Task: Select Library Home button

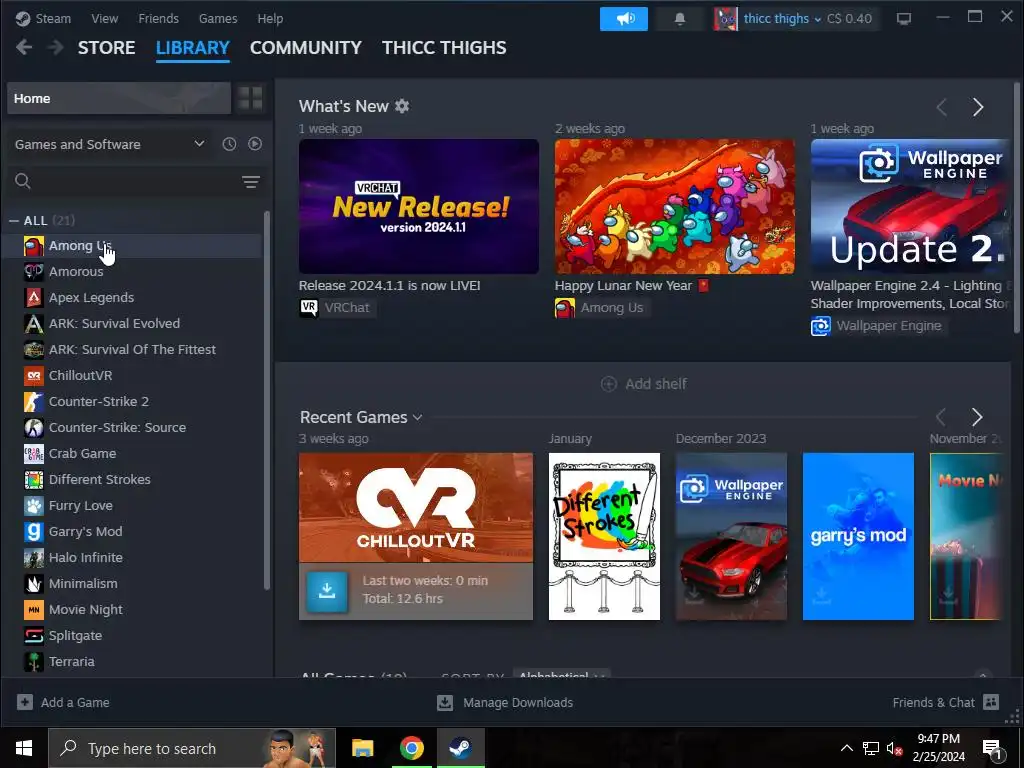Action: point(119,98)
